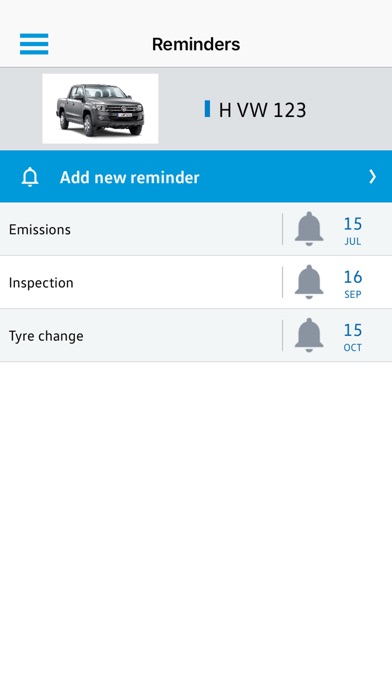Expand Add new reminder chevron arrow
Screen dimensions: 392x696
click(372, 177)
